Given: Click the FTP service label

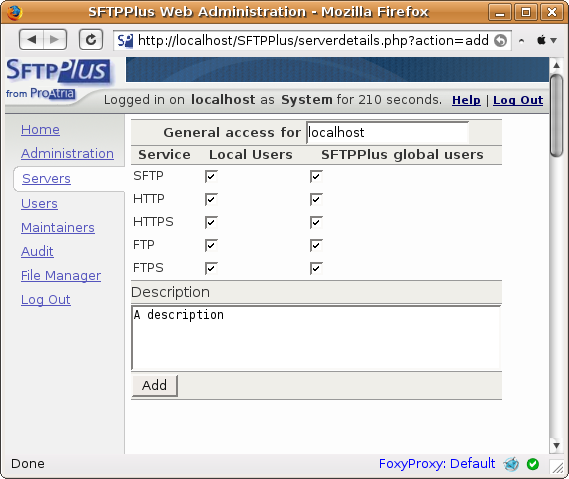Looking at the screenshot, I should coord(144,245).
